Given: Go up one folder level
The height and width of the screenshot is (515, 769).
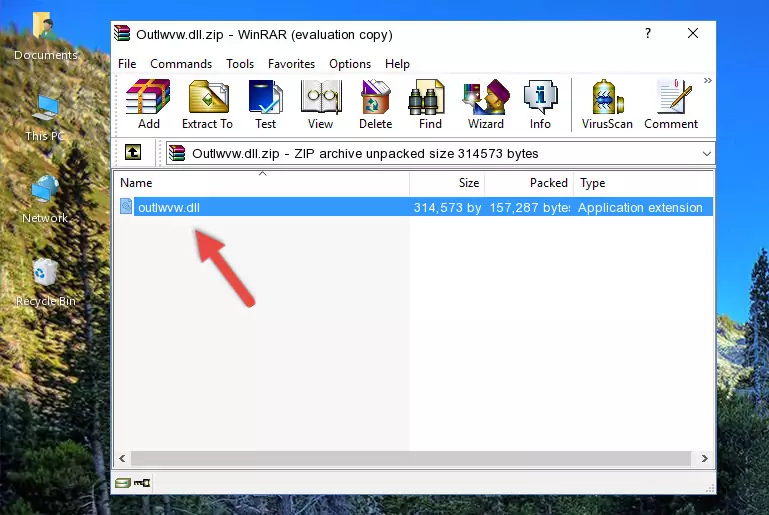Looking at the screenshot, I should click(x=133, y=153).
